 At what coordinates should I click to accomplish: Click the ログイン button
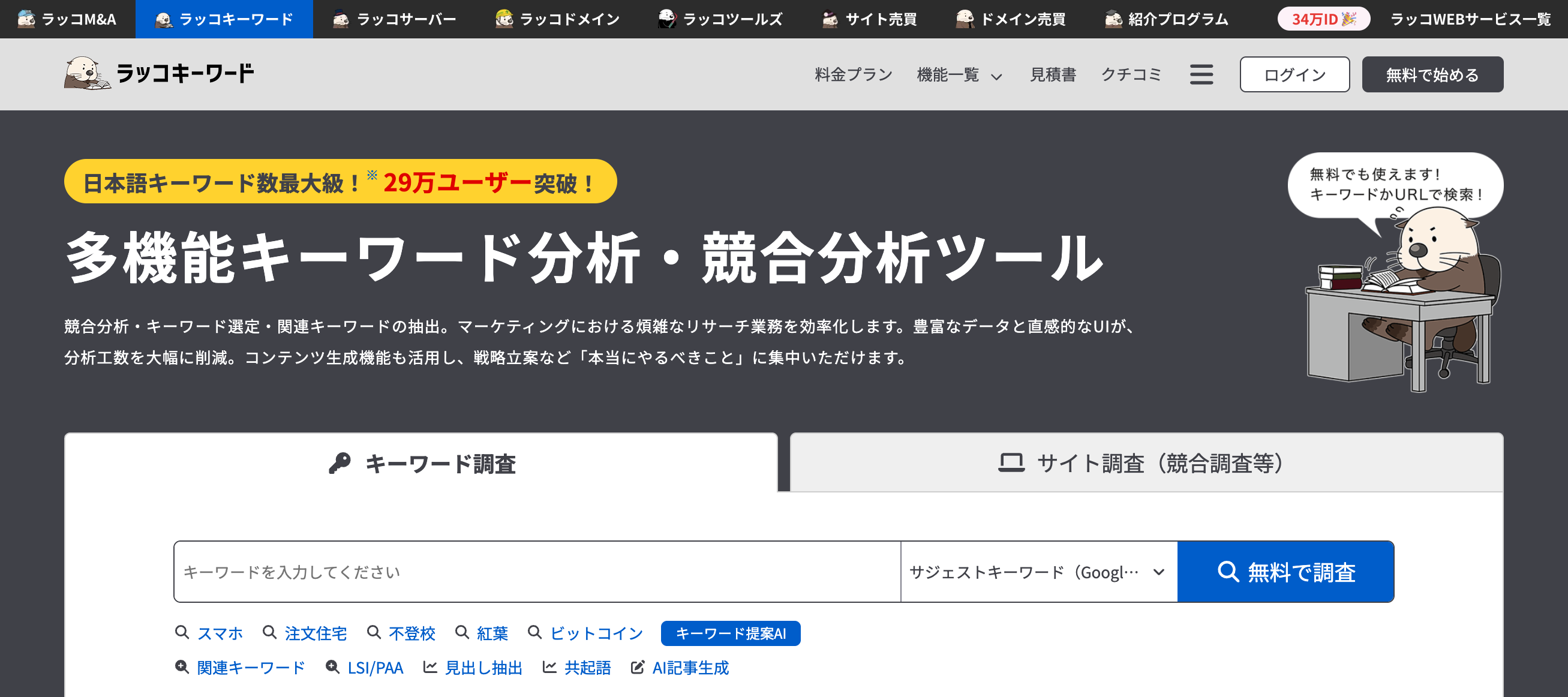[1294, 74]
